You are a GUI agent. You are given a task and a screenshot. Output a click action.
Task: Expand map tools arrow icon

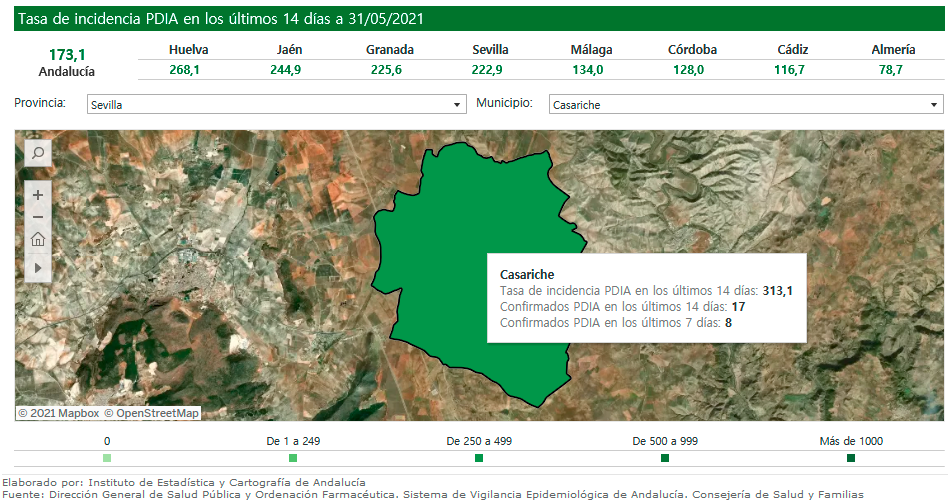click(38, 268)
